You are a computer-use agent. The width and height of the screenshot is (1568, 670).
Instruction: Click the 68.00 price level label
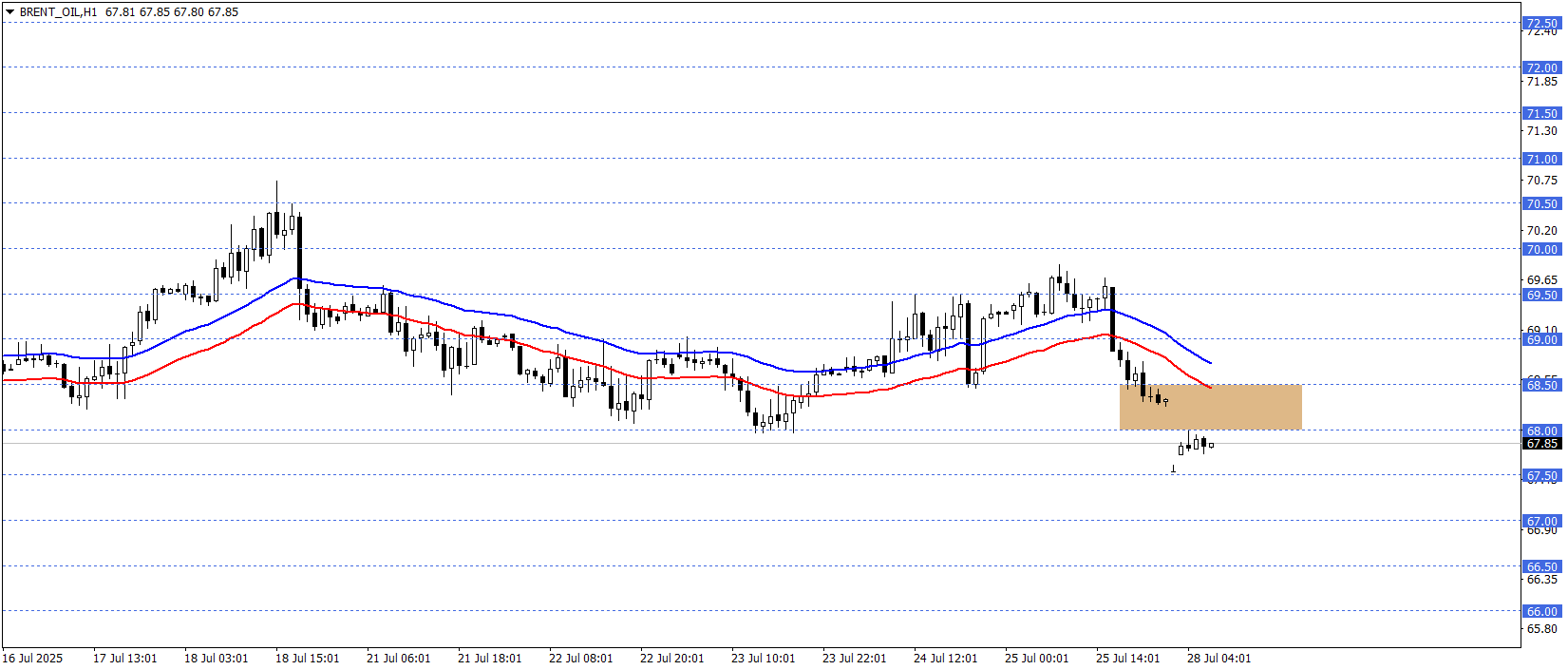coord(1541,431)
